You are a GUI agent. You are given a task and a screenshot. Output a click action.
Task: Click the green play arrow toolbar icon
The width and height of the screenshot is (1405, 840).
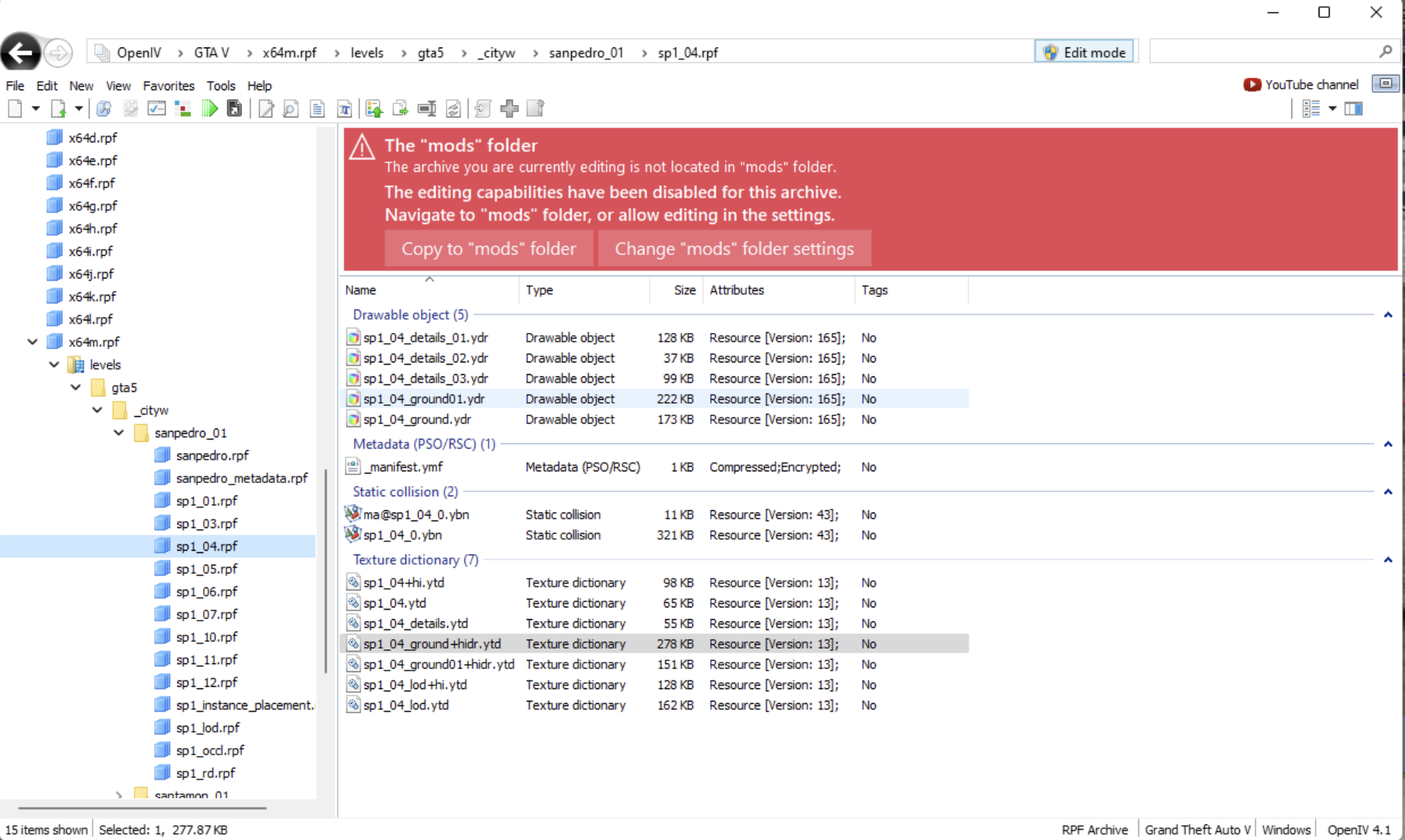209,109
